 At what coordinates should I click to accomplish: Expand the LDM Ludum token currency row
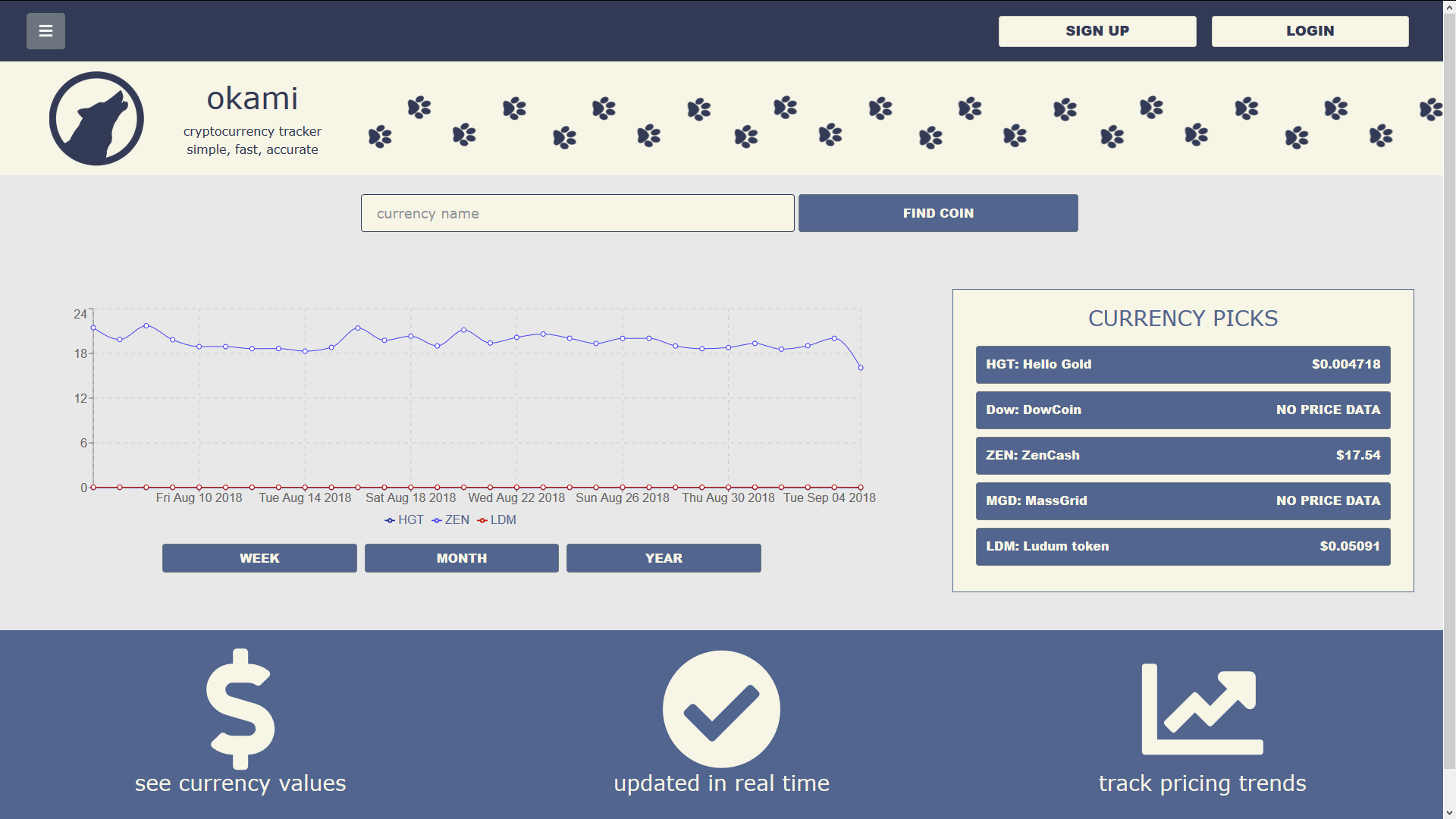point(1183,545)
